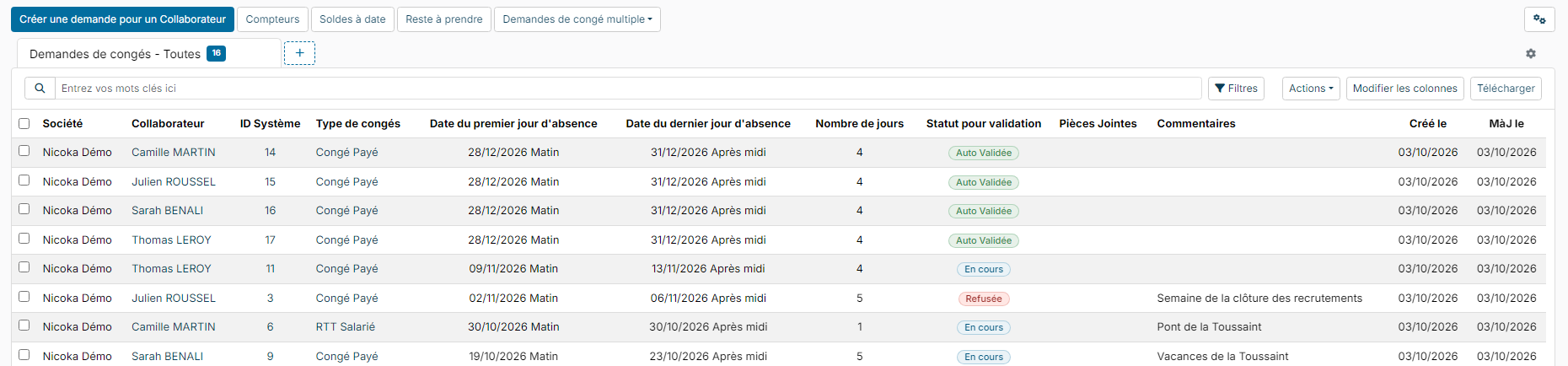This screenshot has width=1568, height=366.
Task: Open Sarah BENALI link in row ID 9
Action: (167, 357)
